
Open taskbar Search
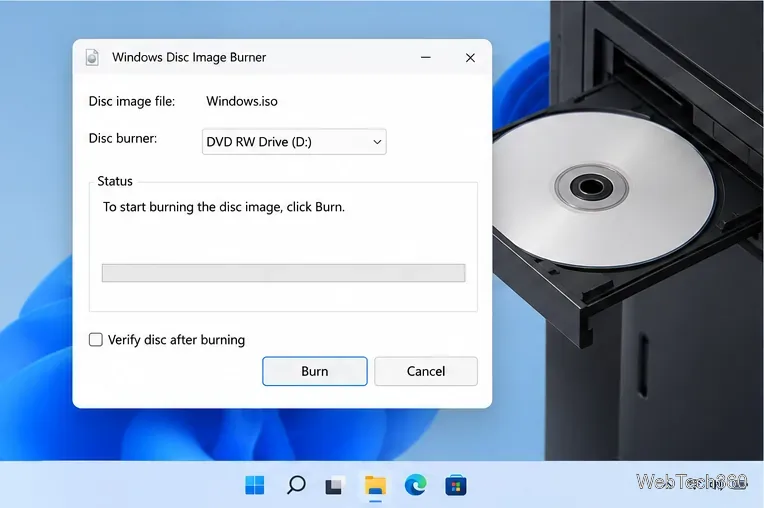[x=296, y=485]
